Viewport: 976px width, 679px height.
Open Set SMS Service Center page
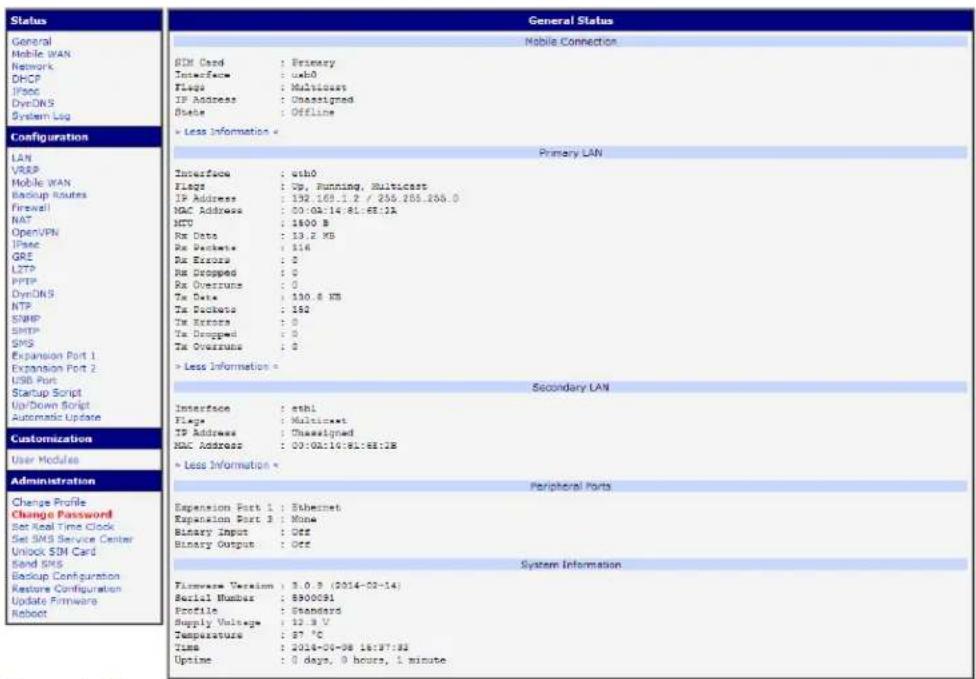coord(73,540)
